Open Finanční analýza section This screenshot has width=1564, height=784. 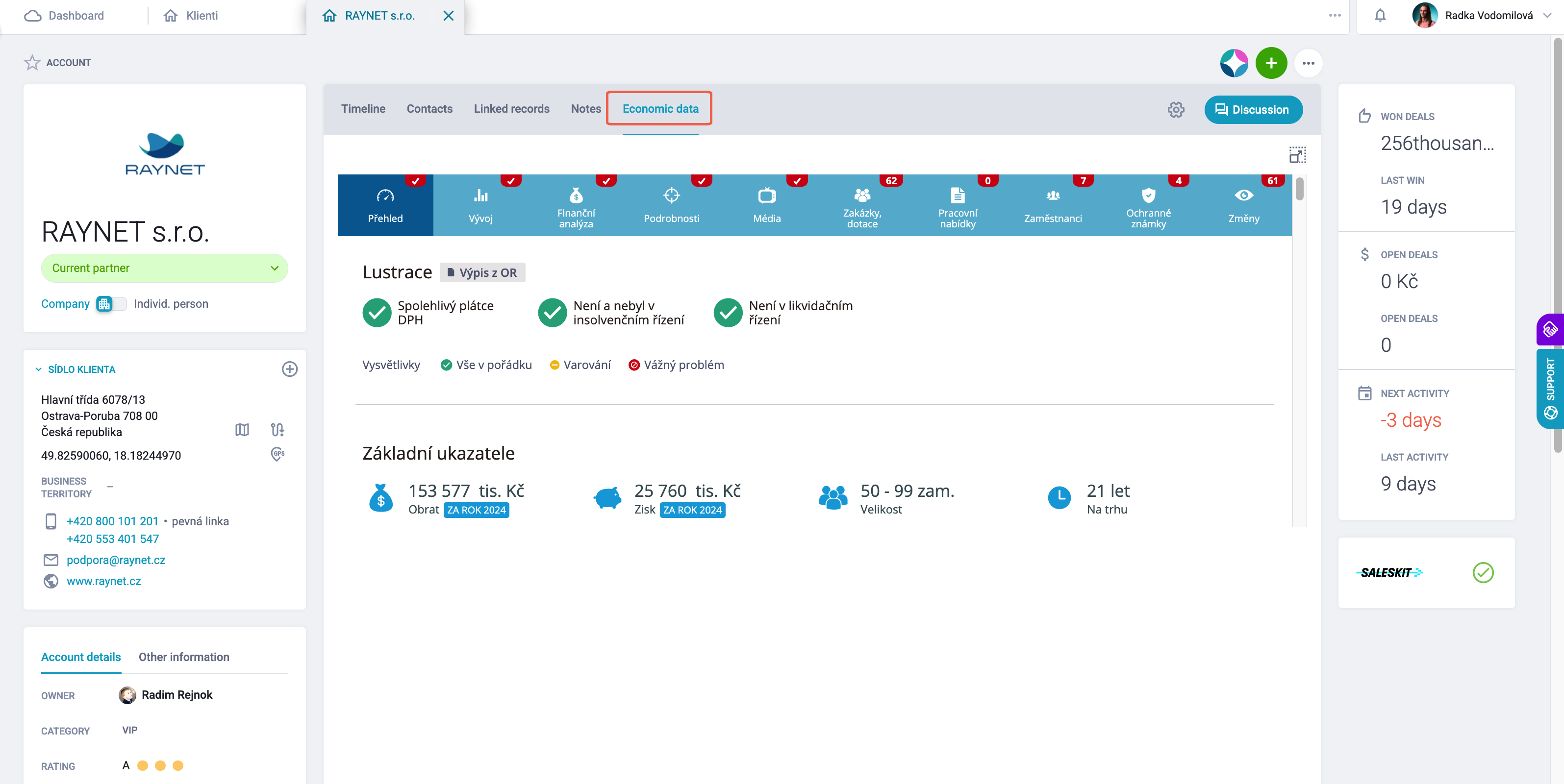(x=576, y=205)
